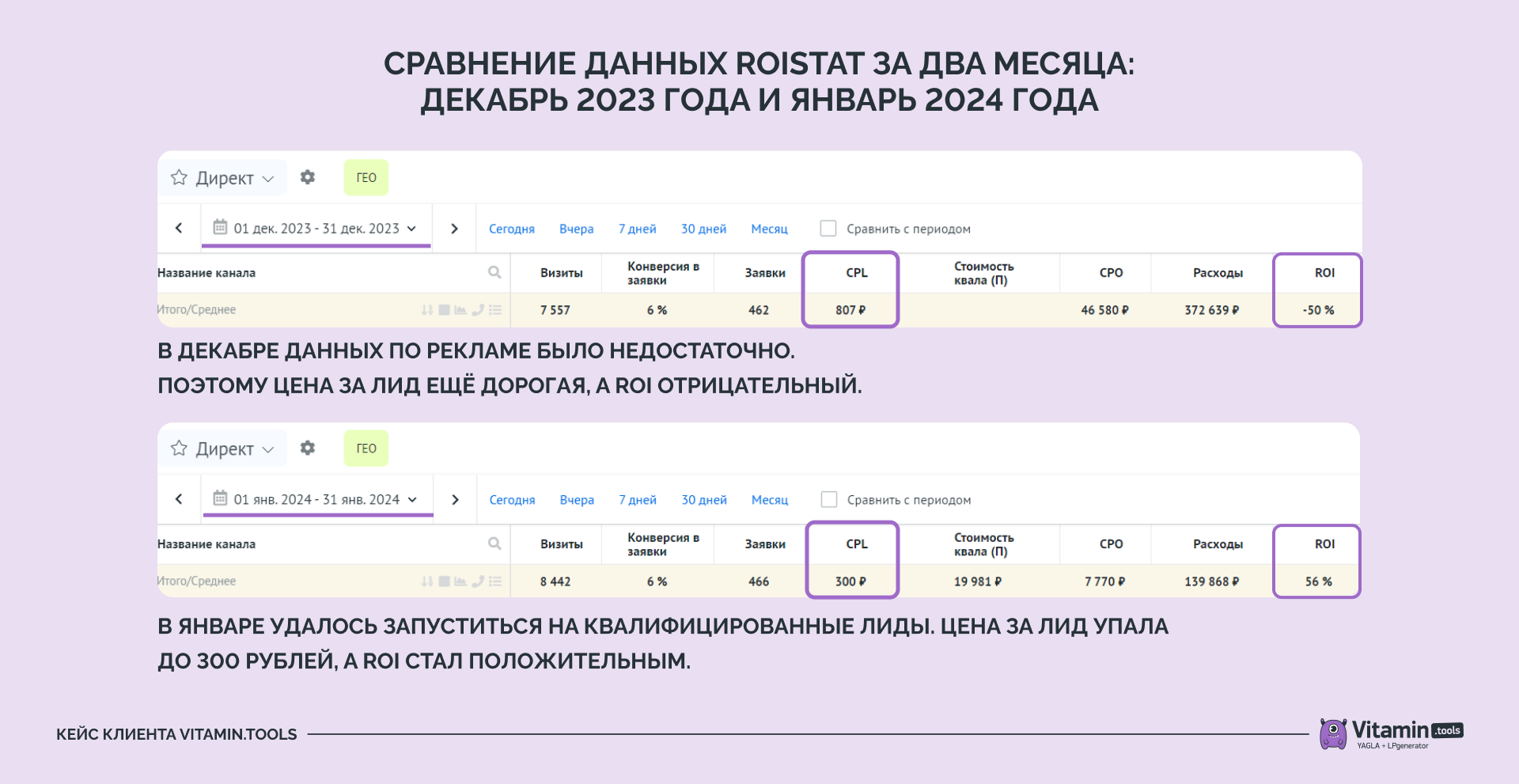Click list icon in January totals row
Screen dimensions: 1519x784
click(x=496, y=581)
